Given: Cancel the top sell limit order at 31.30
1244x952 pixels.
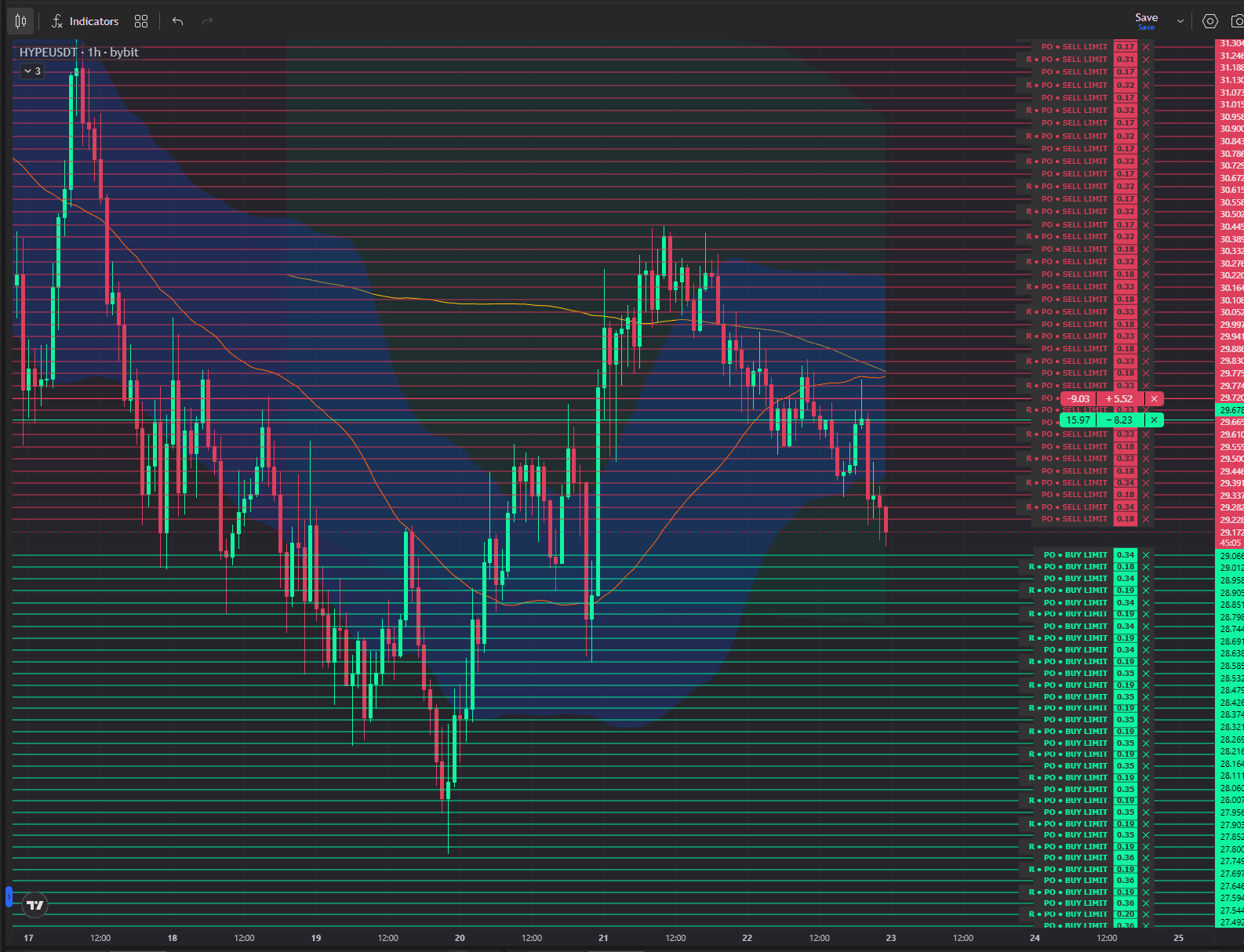Looking at the screenshot, I should tap(1146, 47).
